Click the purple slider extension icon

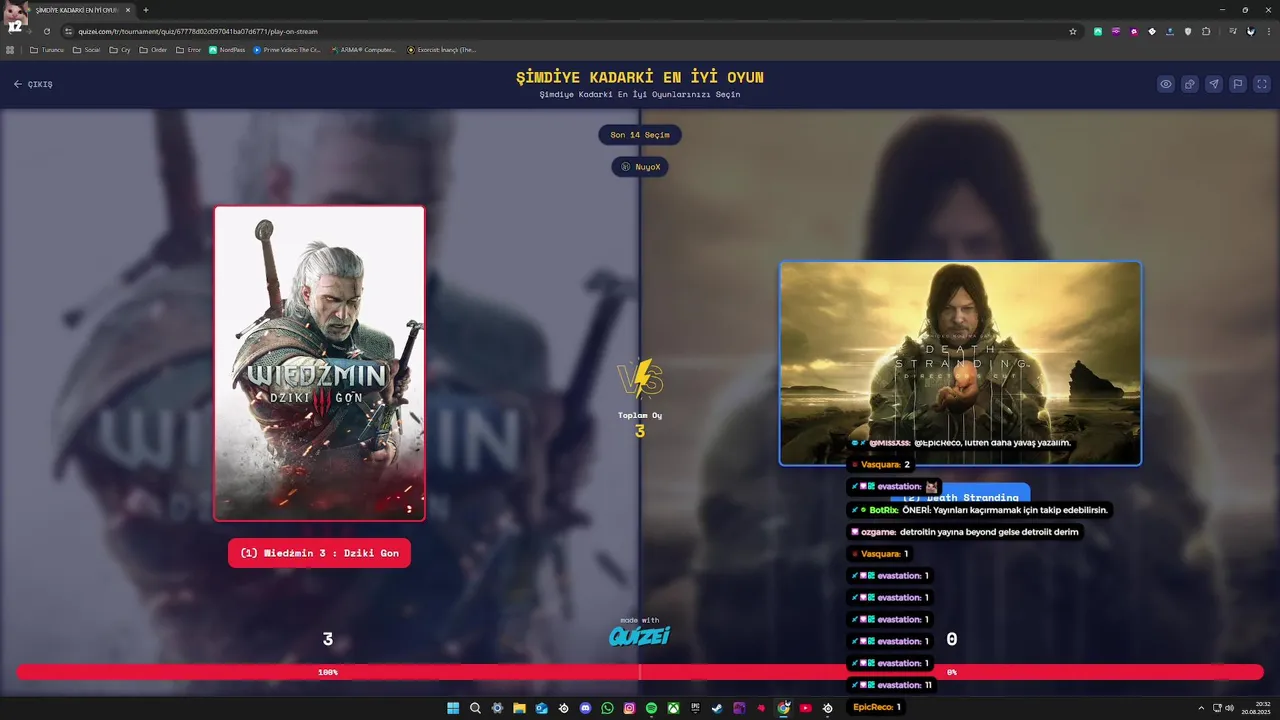[x=1116, y=31]
